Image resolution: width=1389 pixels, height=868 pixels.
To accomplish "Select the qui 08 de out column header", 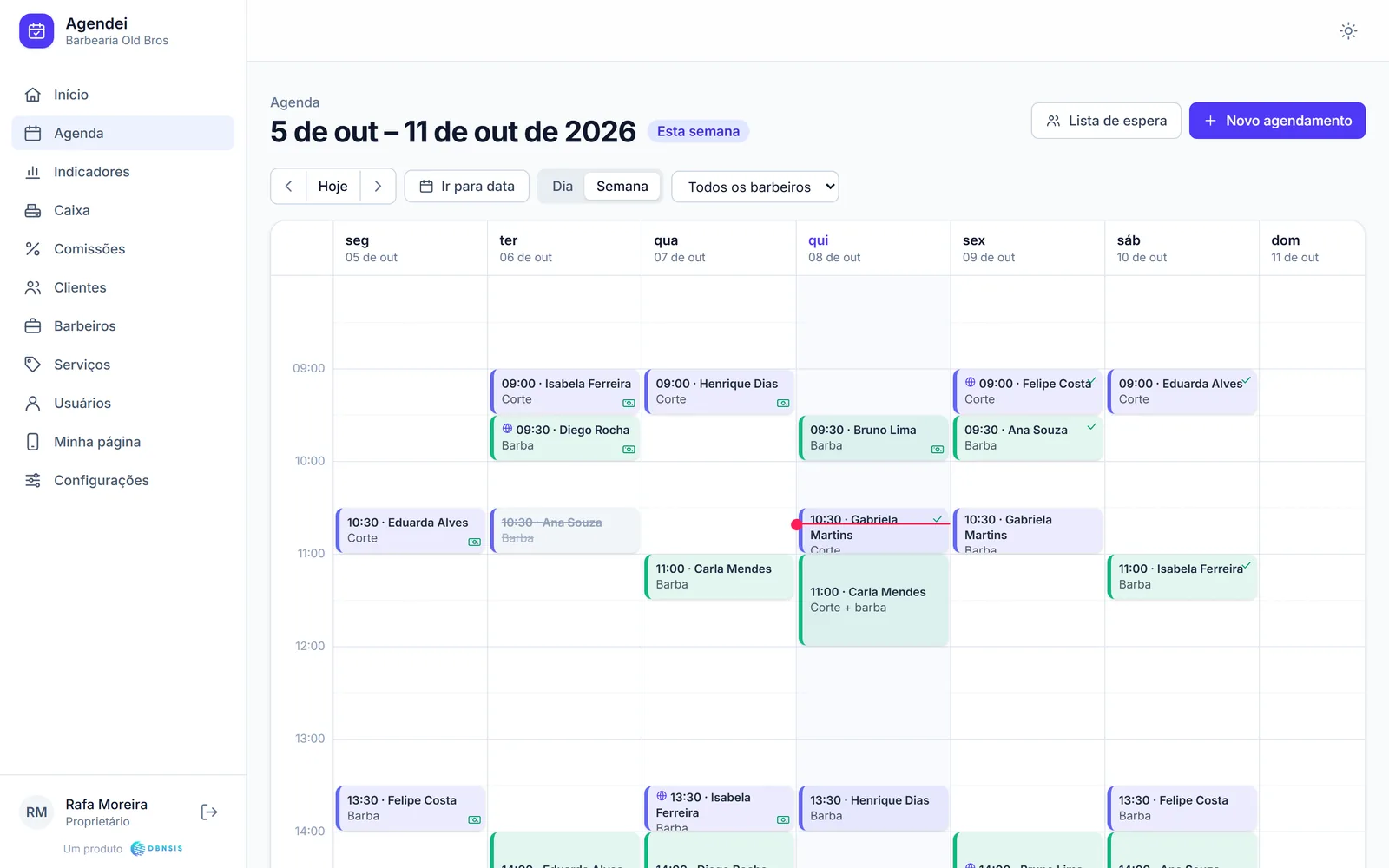I will tap(873, 248).
